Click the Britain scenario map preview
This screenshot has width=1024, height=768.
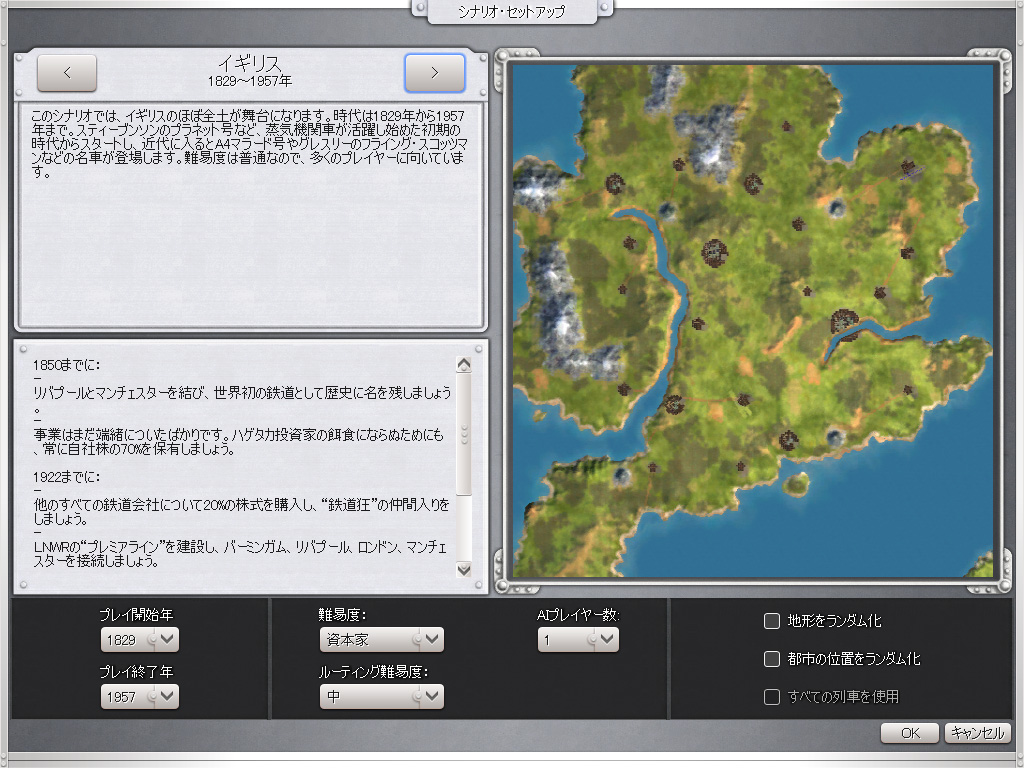pos(753,320)
